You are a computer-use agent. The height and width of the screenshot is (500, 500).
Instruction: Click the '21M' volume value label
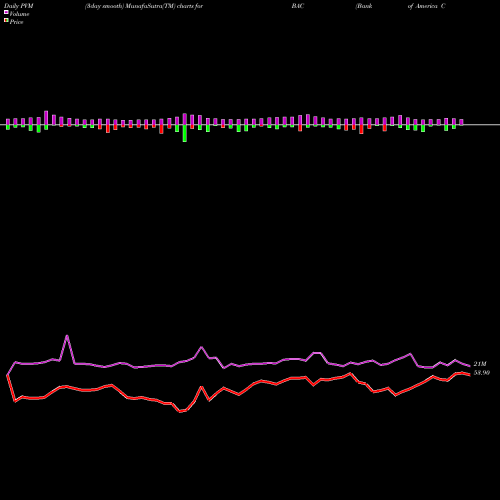(480, 364)
